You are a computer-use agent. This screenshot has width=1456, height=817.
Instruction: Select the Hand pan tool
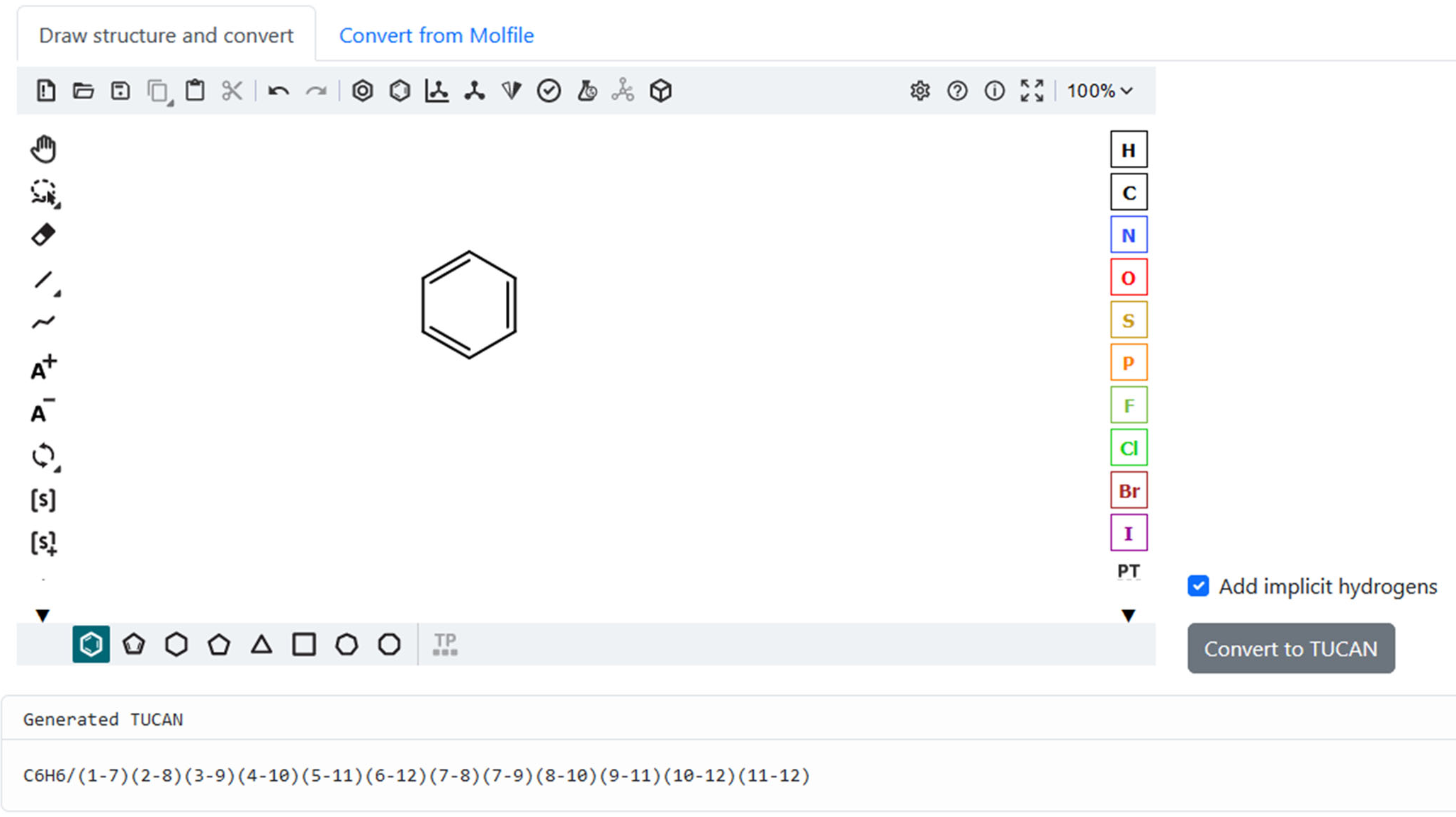43,150
